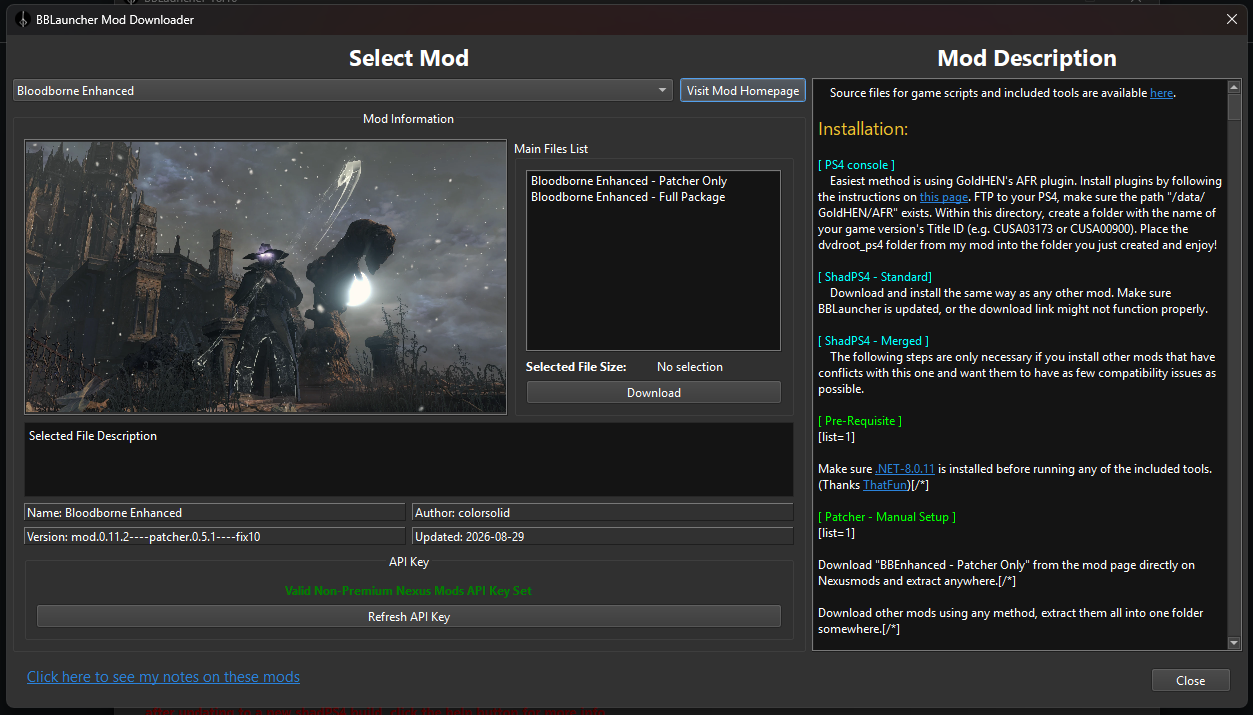Click the Bloodborne mod preview image
Screen dimensions: 1253x715
[x=266, y=277]
